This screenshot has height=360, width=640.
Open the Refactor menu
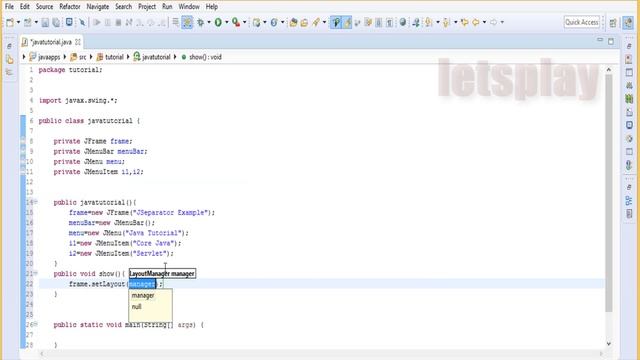70,7
